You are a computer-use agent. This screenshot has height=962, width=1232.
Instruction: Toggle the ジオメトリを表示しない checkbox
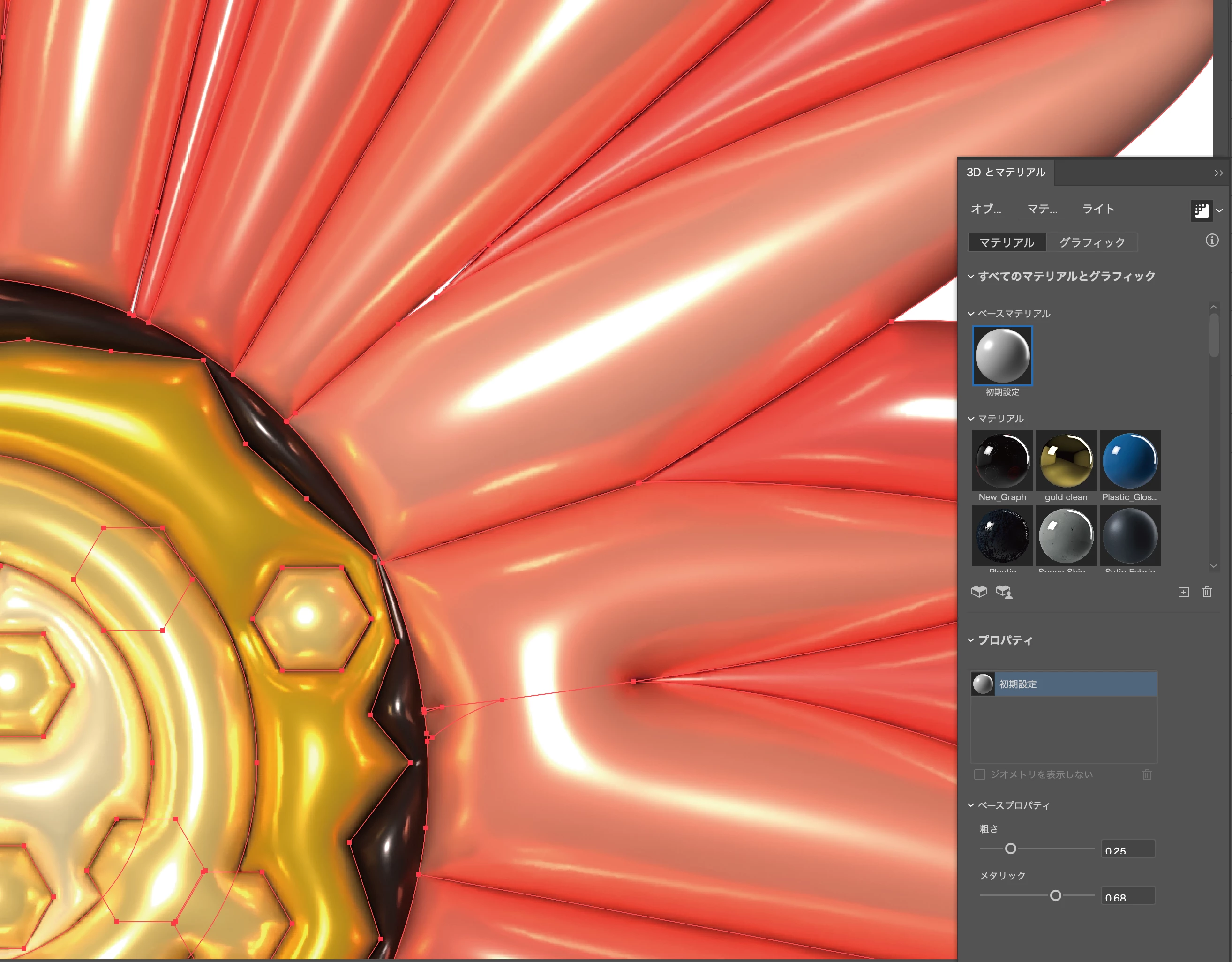[x=980, y=774]
